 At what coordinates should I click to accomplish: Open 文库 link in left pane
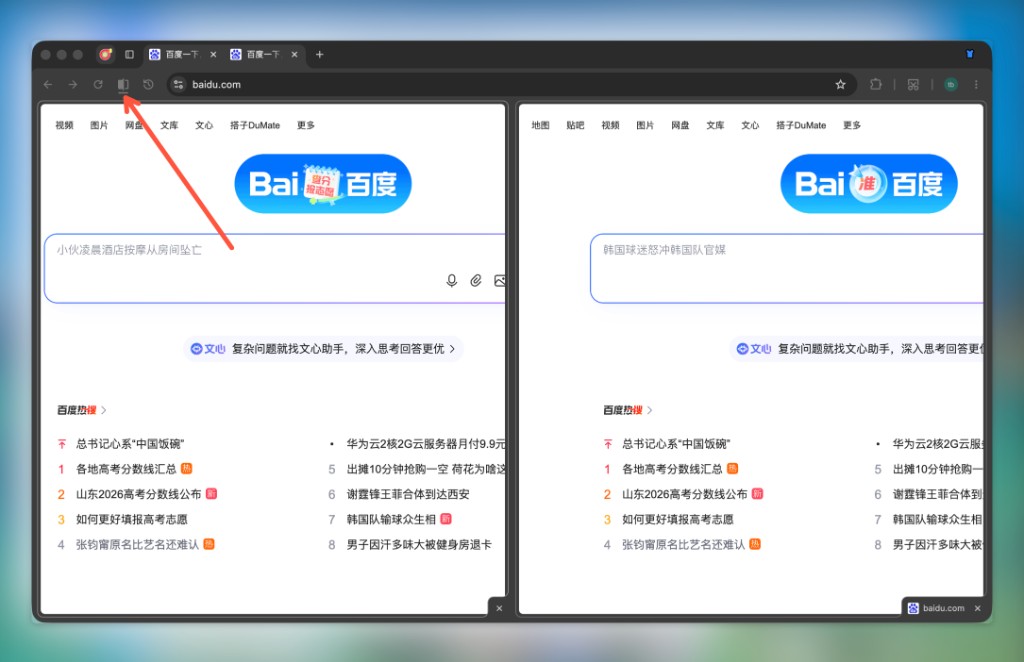pyautogui.click(x=169, y=125)
